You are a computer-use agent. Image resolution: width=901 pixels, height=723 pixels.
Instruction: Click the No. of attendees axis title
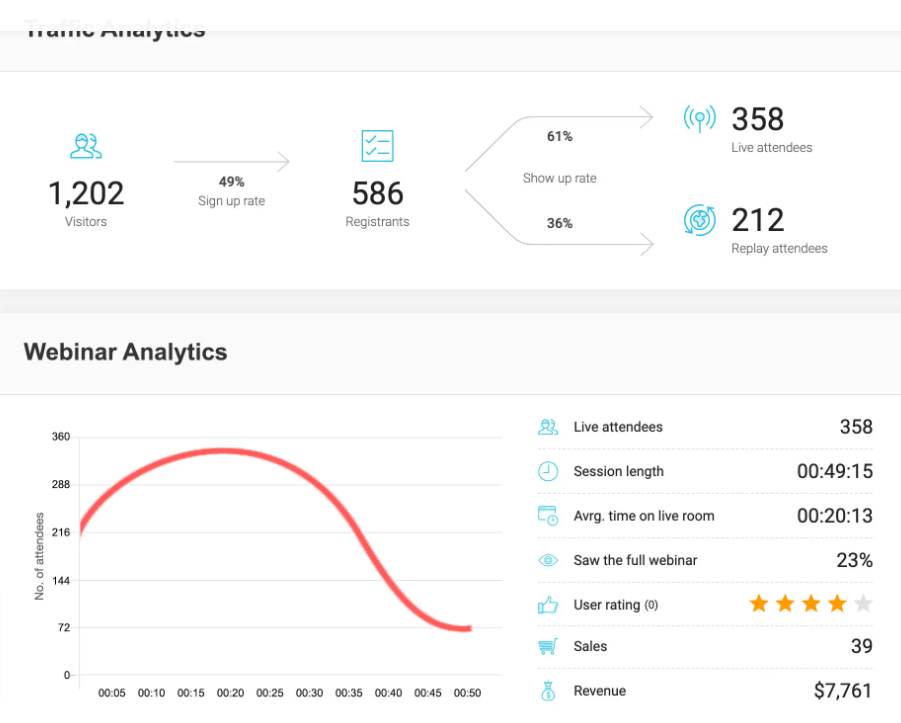(39, 556)
